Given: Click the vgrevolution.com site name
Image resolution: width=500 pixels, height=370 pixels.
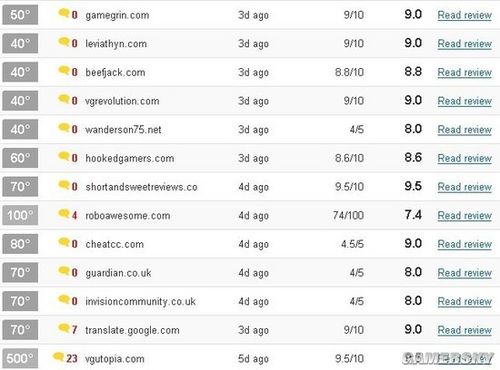Looking at the screenshot, I should 122,101.
